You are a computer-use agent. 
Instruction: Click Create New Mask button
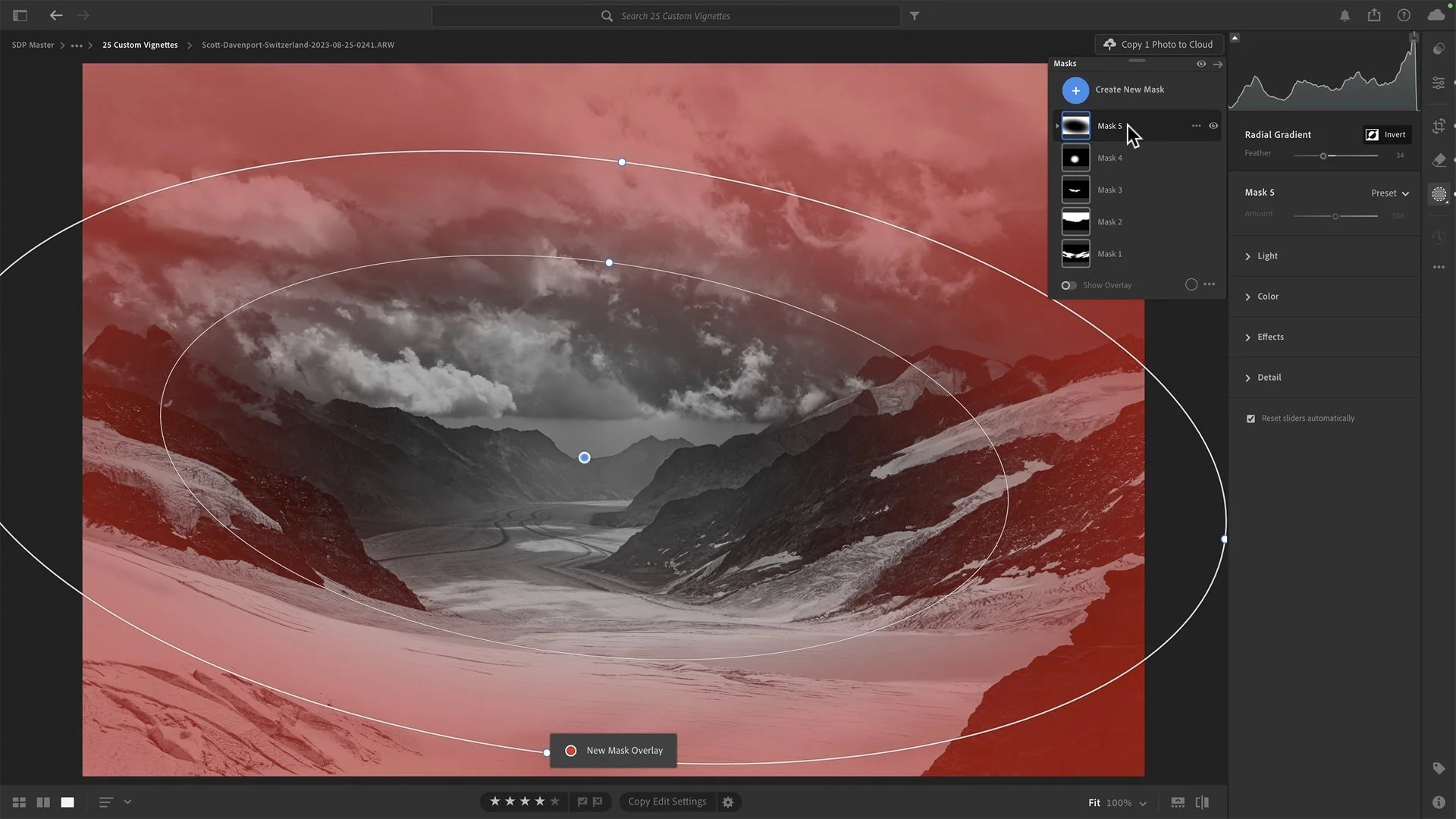coord(1075,90)
